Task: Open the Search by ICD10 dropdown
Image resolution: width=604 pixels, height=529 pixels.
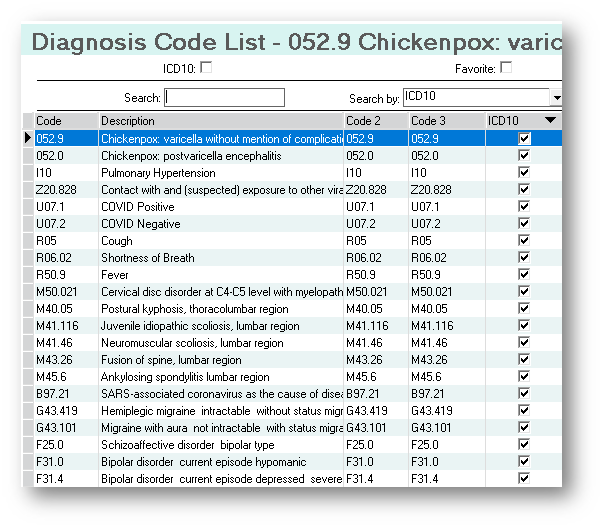Action: (x=556, y=98)
